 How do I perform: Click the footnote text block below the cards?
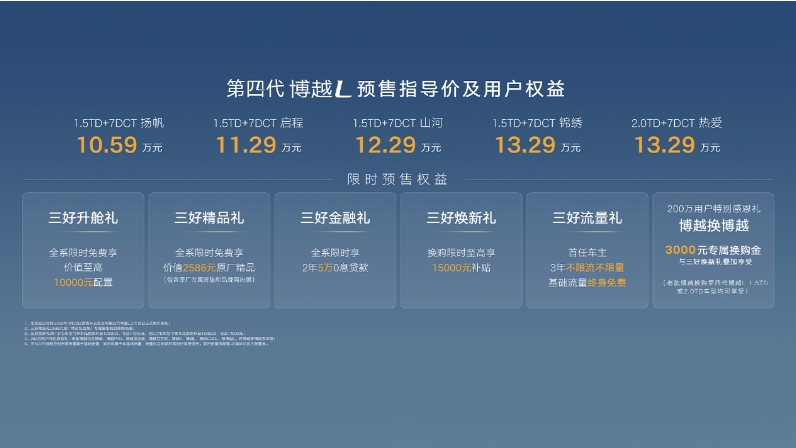[150, 333]
